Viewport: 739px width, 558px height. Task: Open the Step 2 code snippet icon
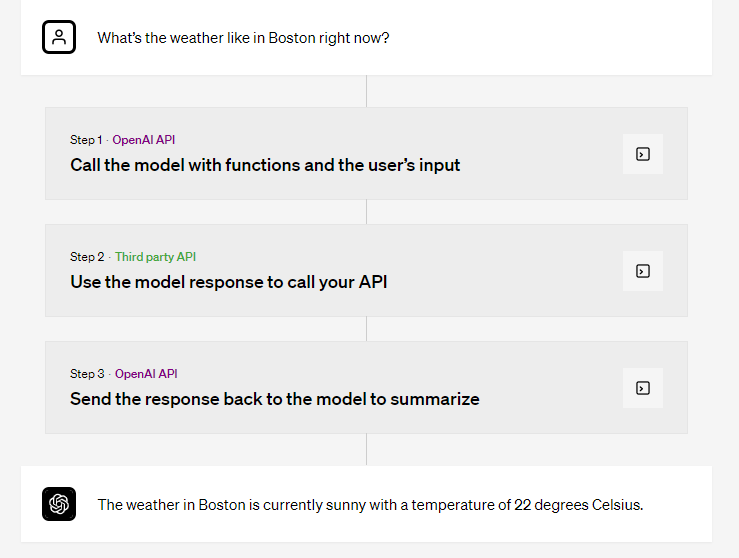[x=643, y=271]
